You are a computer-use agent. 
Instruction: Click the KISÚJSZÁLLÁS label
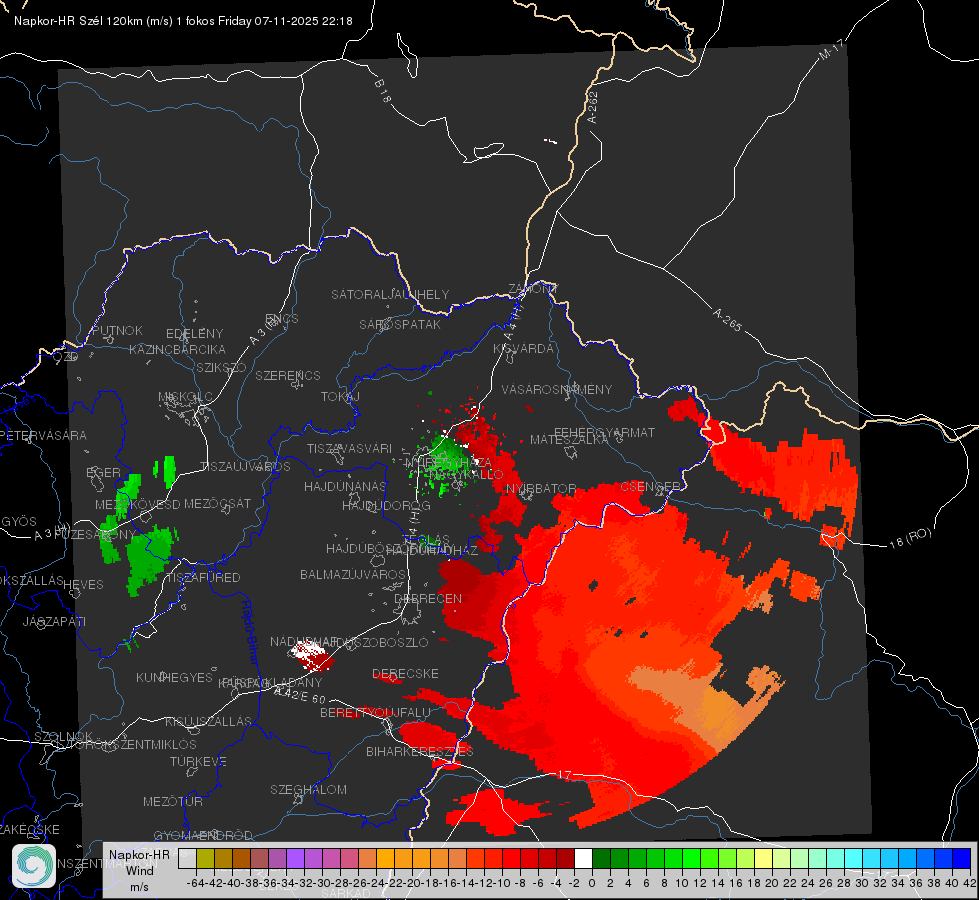coord(209,721)
